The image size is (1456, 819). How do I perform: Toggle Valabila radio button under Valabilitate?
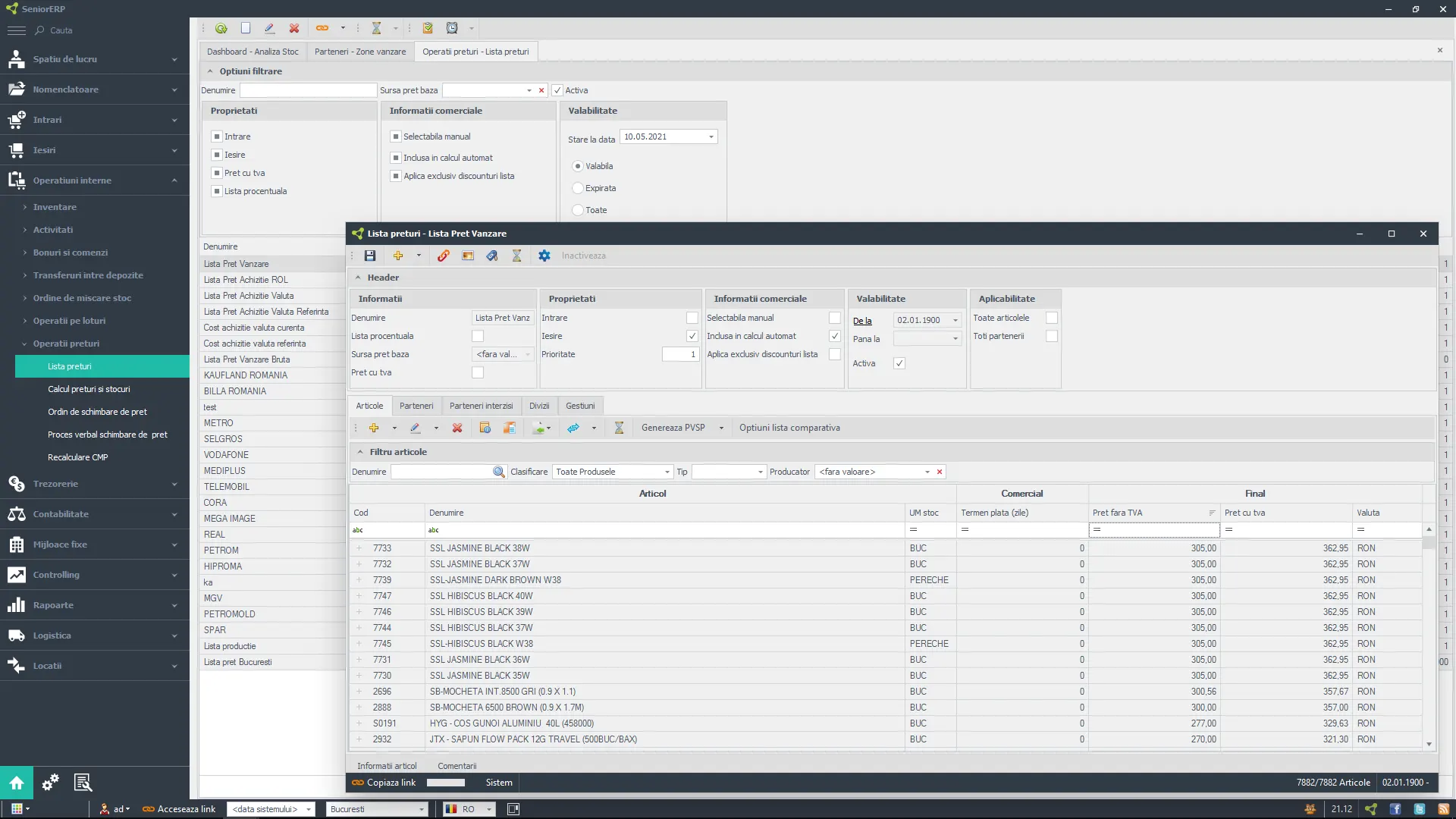[x=577, y=165]
